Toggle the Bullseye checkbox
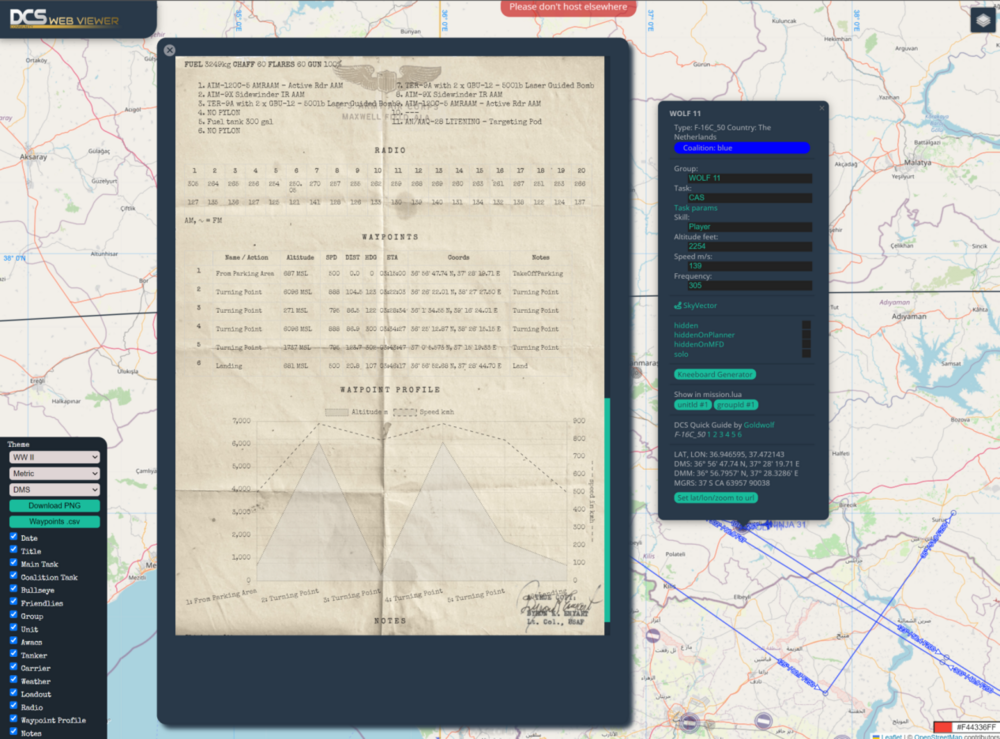 (13, 589)
